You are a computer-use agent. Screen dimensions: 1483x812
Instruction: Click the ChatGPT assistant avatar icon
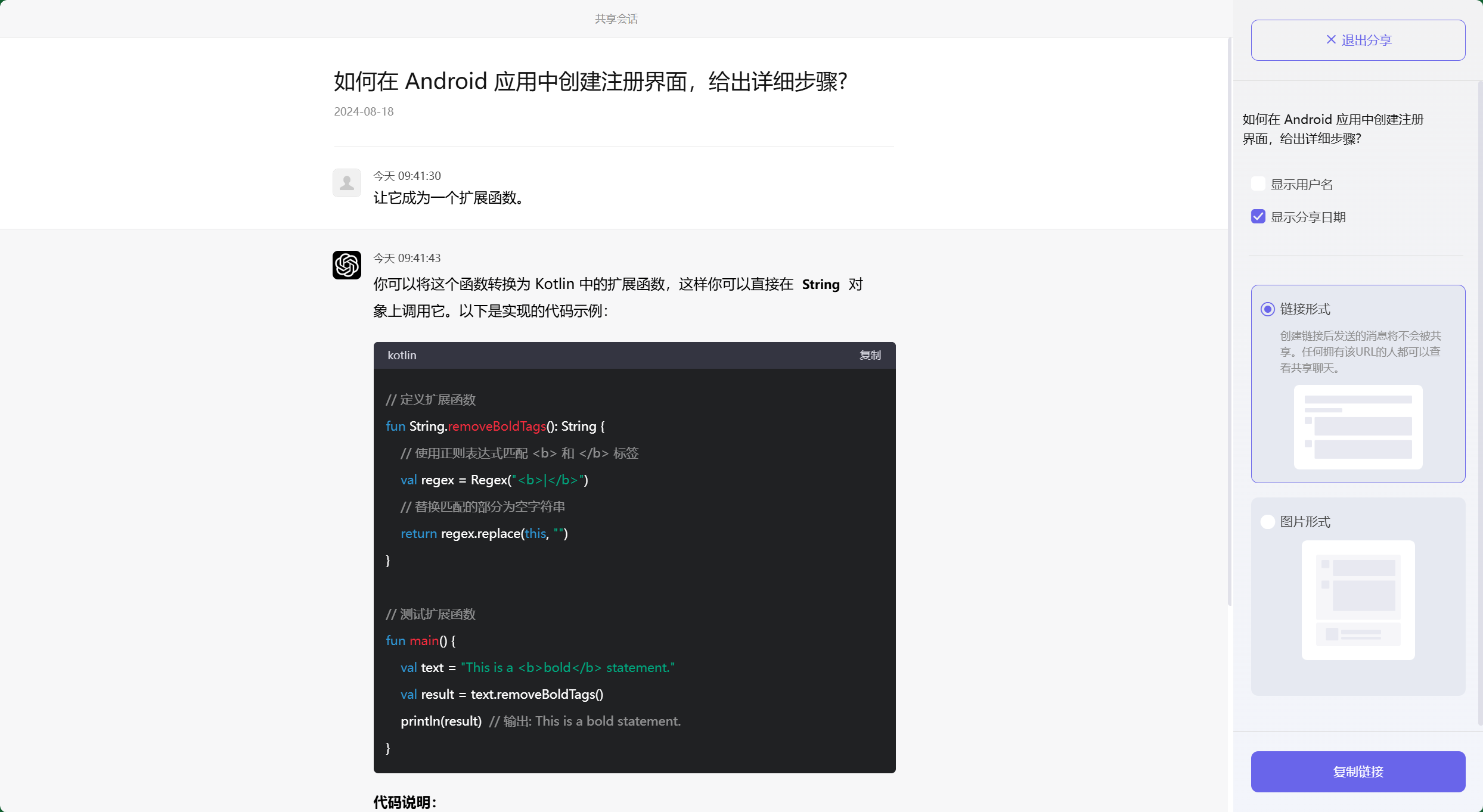[x=347, y=265]
